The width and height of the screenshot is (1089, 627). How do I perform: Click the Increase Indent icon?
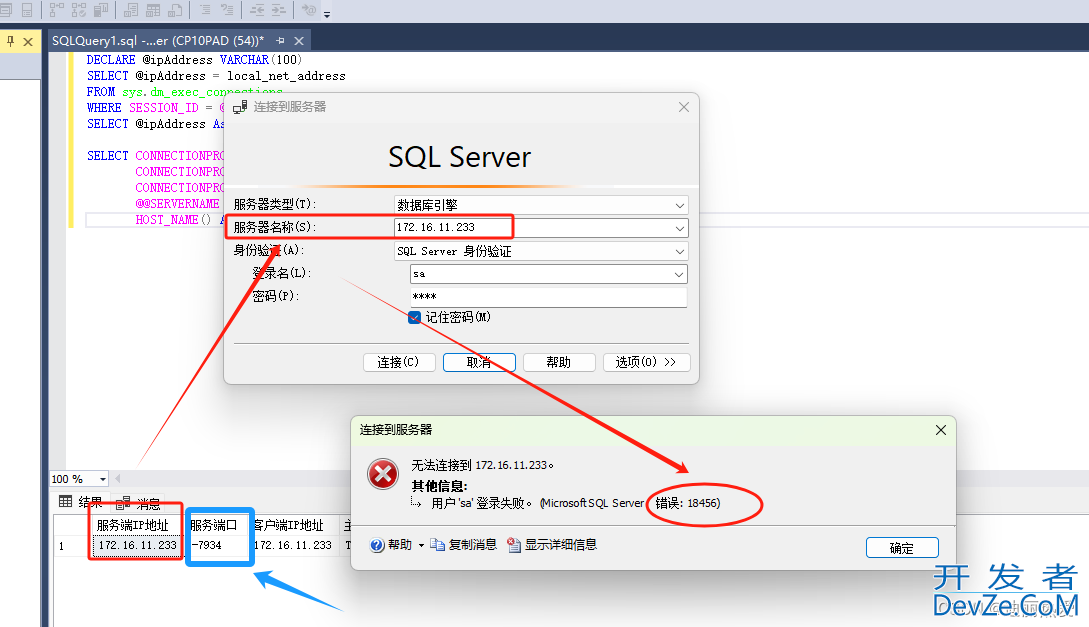click(279, 10)
